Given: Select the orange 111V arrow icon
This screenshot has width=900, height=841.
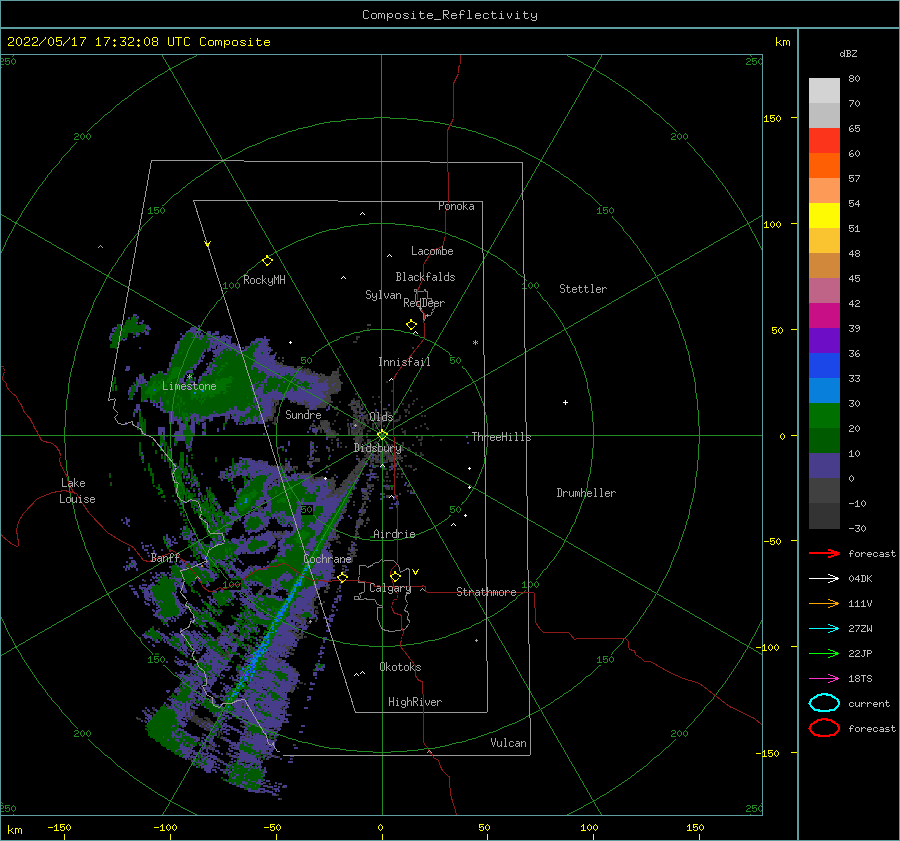Looking at the screenshot, I should [824, 603].
